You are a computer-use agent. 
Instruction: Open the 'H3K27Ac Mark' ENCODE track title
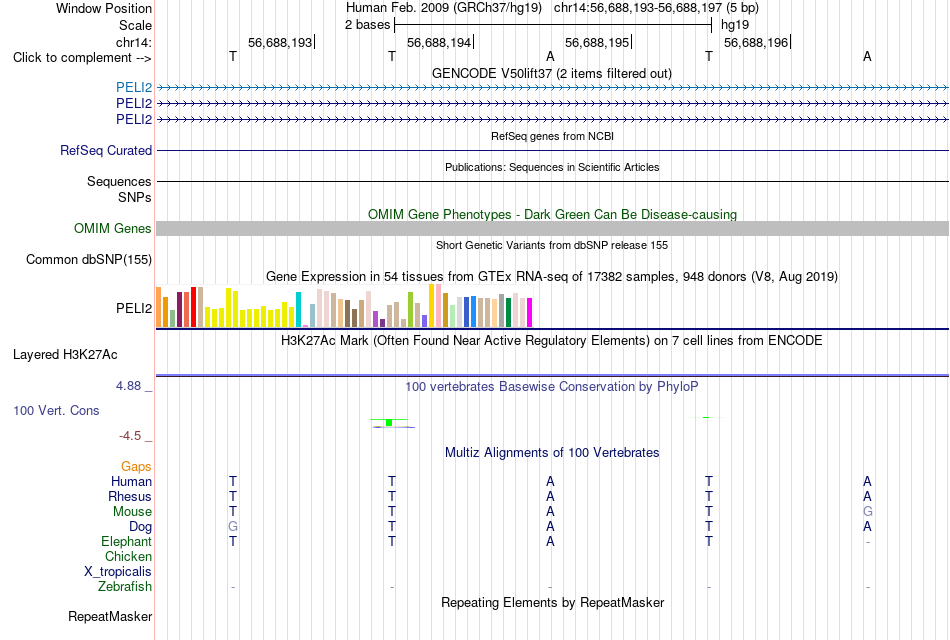pos(552,341)
